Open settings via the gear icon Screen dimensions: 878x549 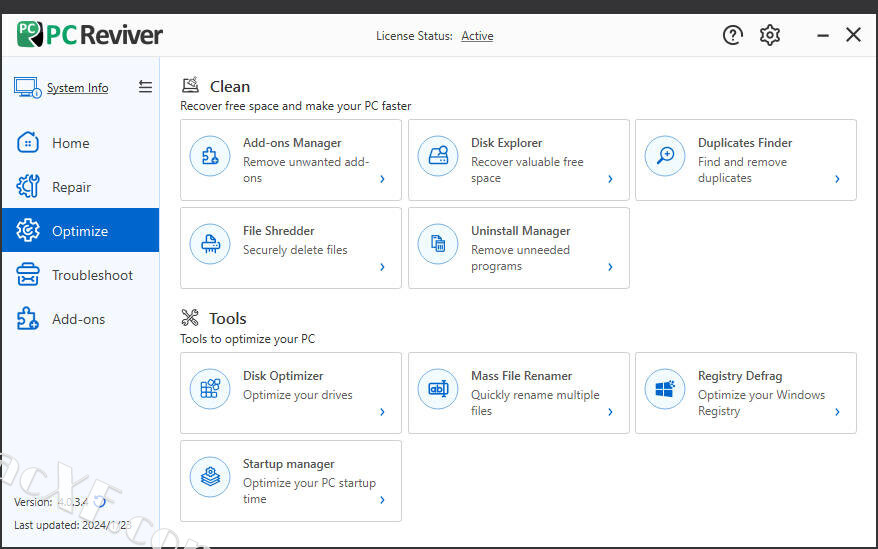pyautogui.click(x=770, y=35)
